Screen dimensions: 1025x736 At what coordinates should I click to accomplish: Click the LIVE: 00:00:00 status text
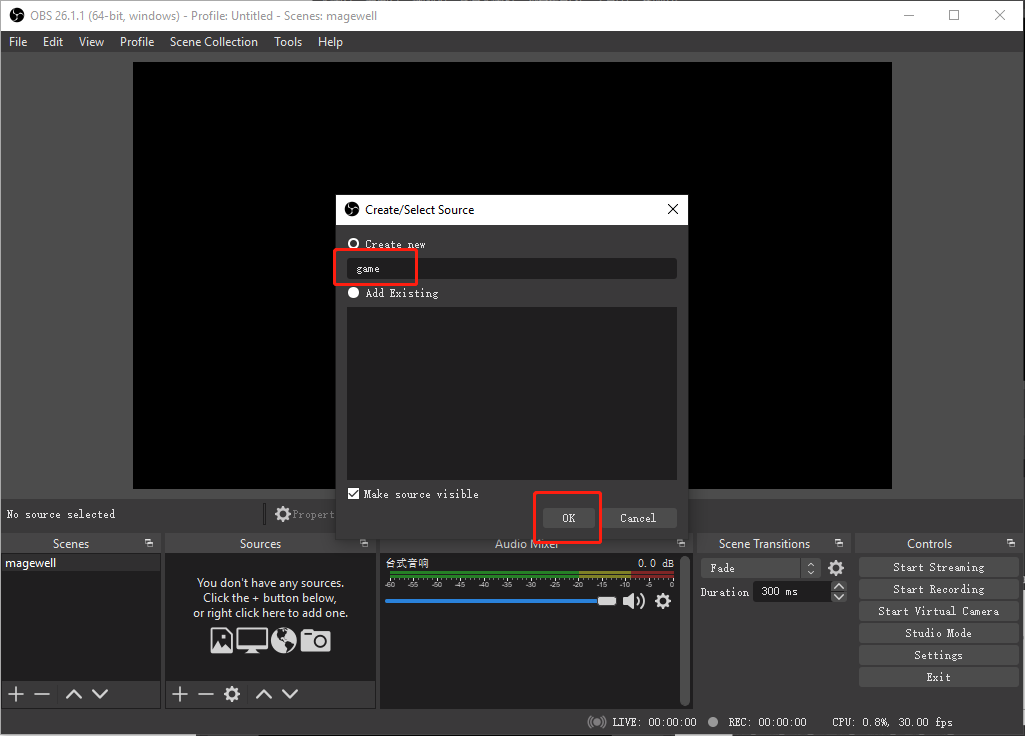(654, 722)
